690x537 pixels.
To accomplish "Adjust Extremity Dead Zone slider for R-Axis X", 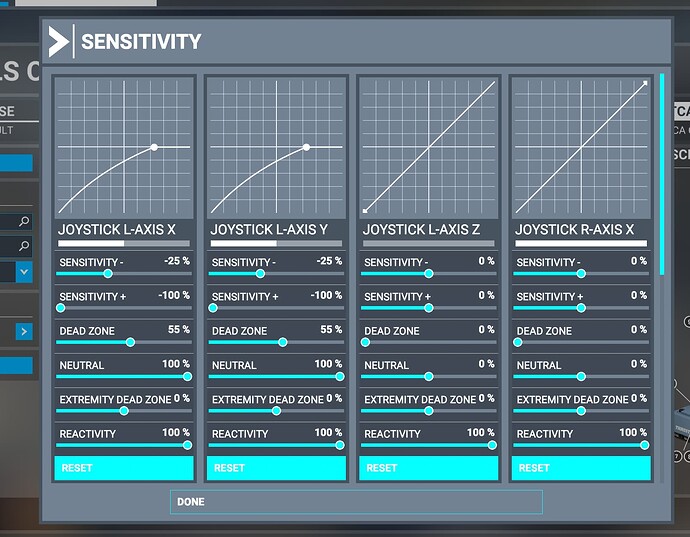I will point(581,411).
